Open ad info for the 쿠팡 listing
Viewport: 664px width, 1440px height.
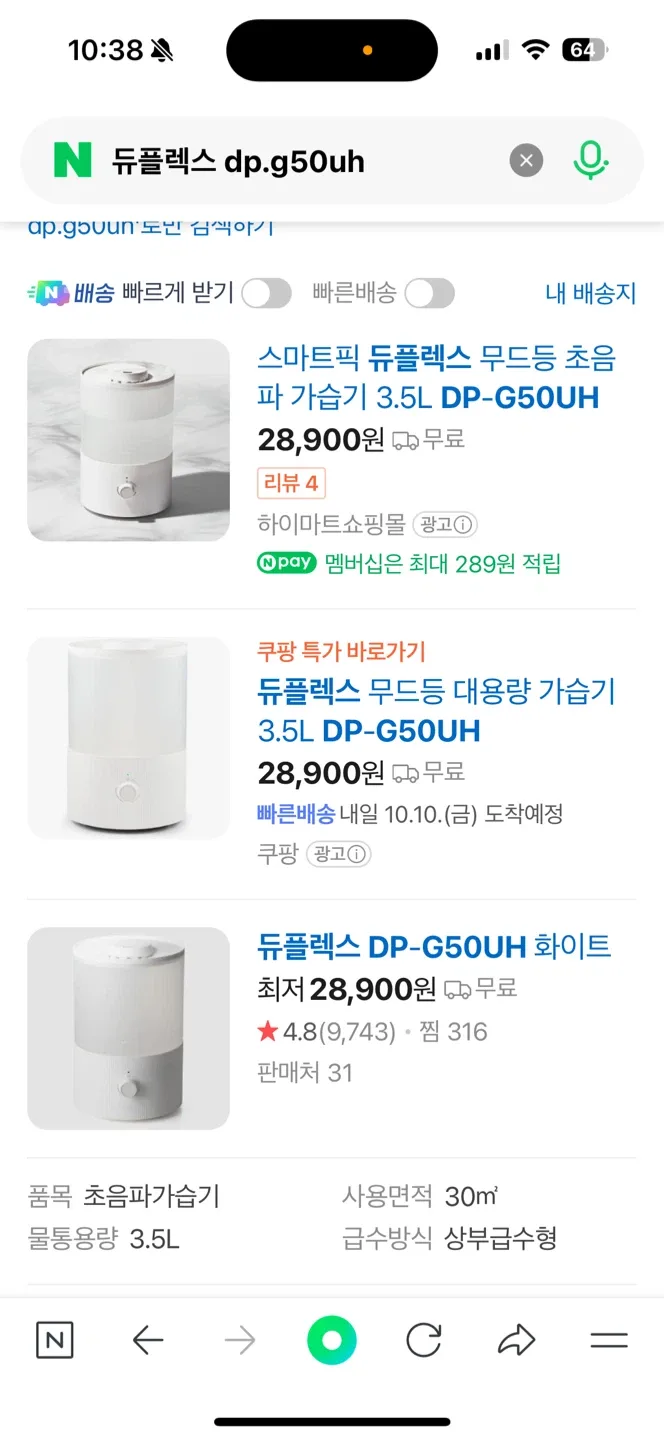[x=338, y=855]
